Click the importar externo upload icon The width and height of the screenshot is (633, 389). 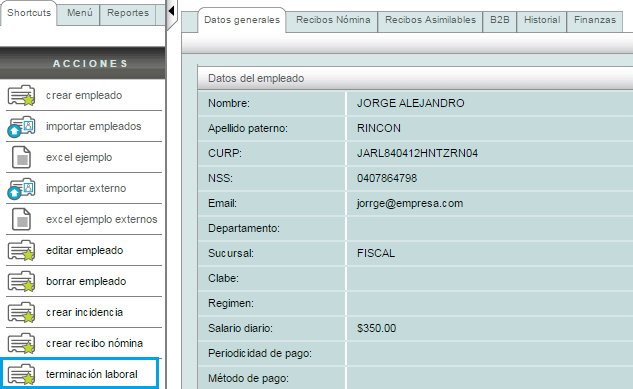pos(21,188)
